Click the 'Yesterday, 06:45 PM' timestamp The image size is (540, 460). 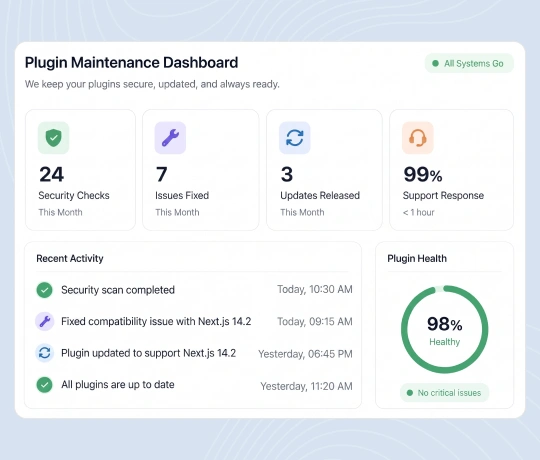tap(305, 354)
